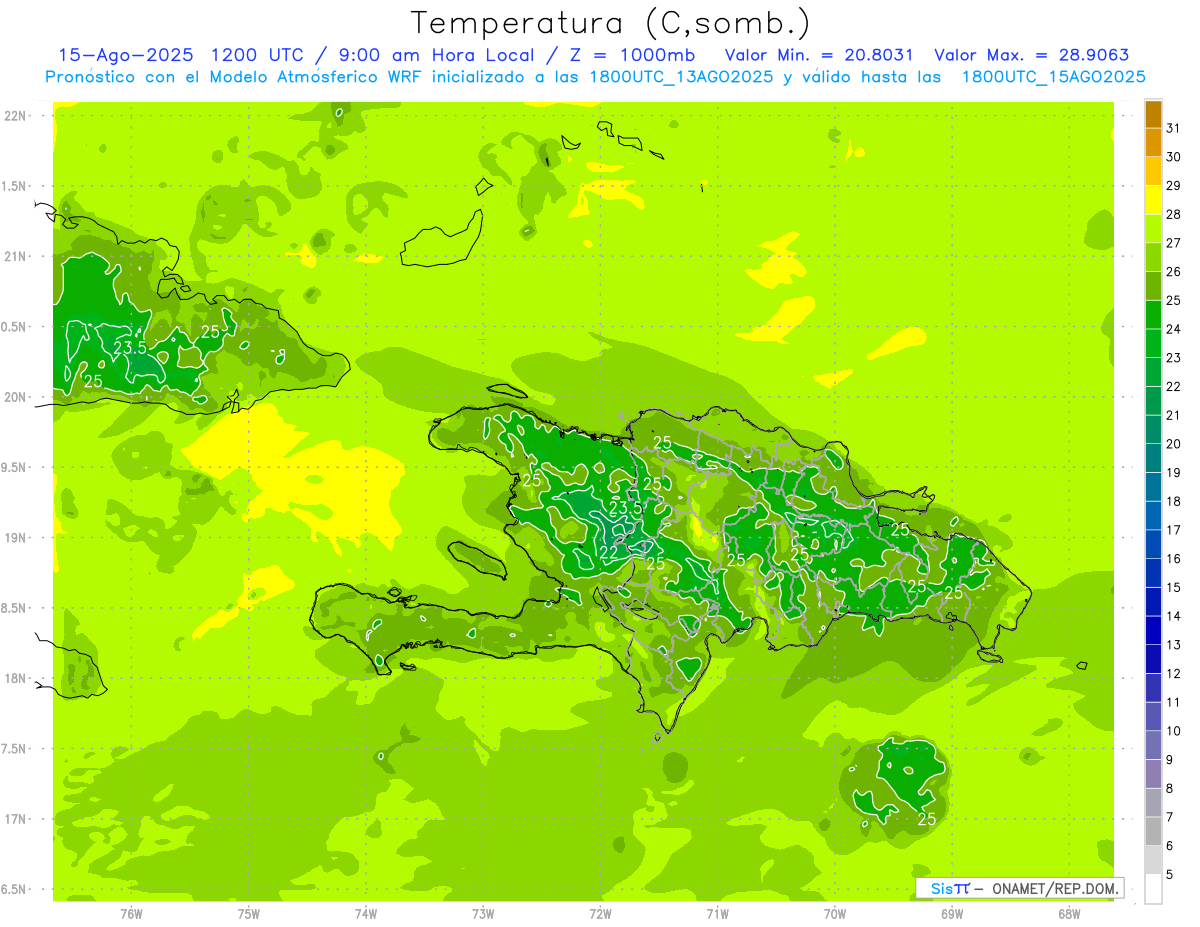This screenshot has height=927, width=1200.
Task: Click the orange legend band above 31
Action: point(1153,114)
